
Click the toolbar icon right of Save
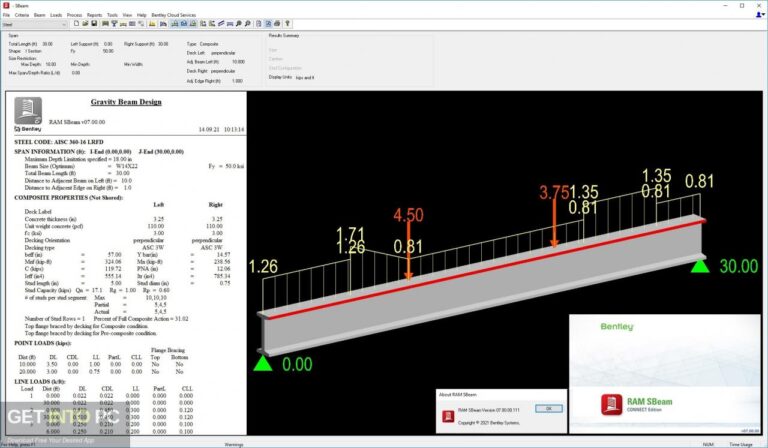pos(105,24)
